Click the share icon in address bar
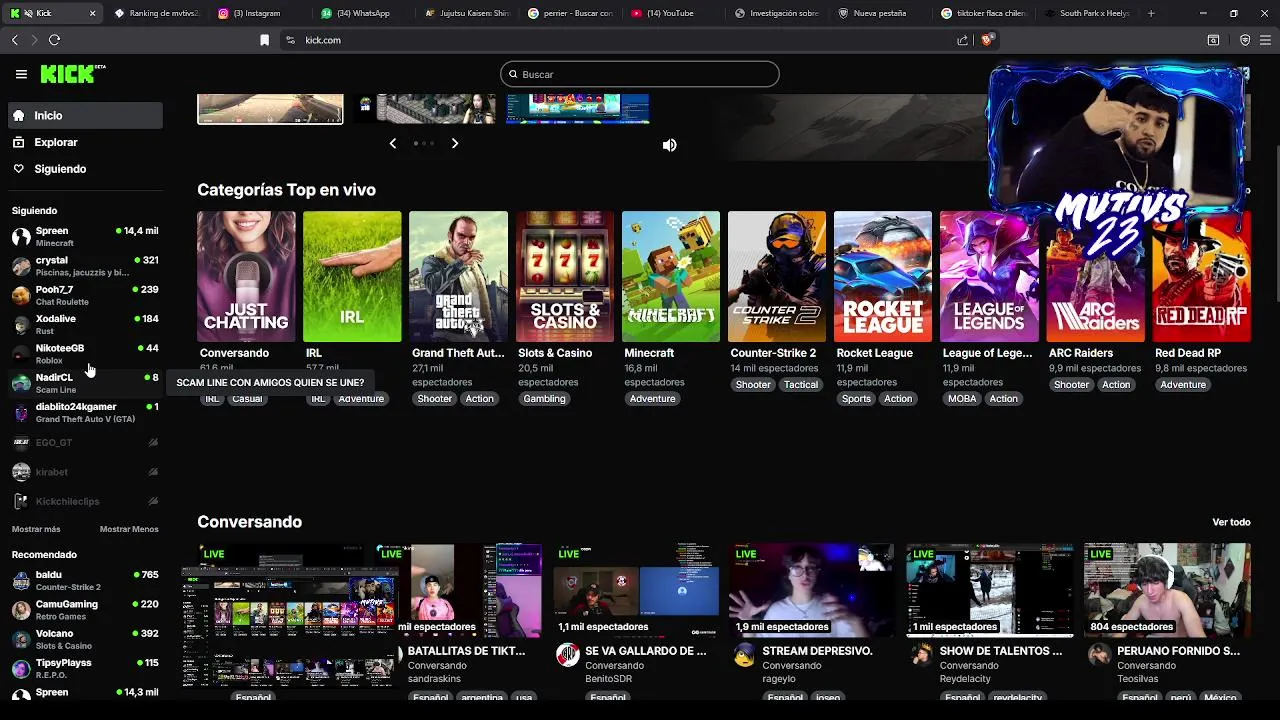Screen dimensions: 1280x720 coord(962,40)
